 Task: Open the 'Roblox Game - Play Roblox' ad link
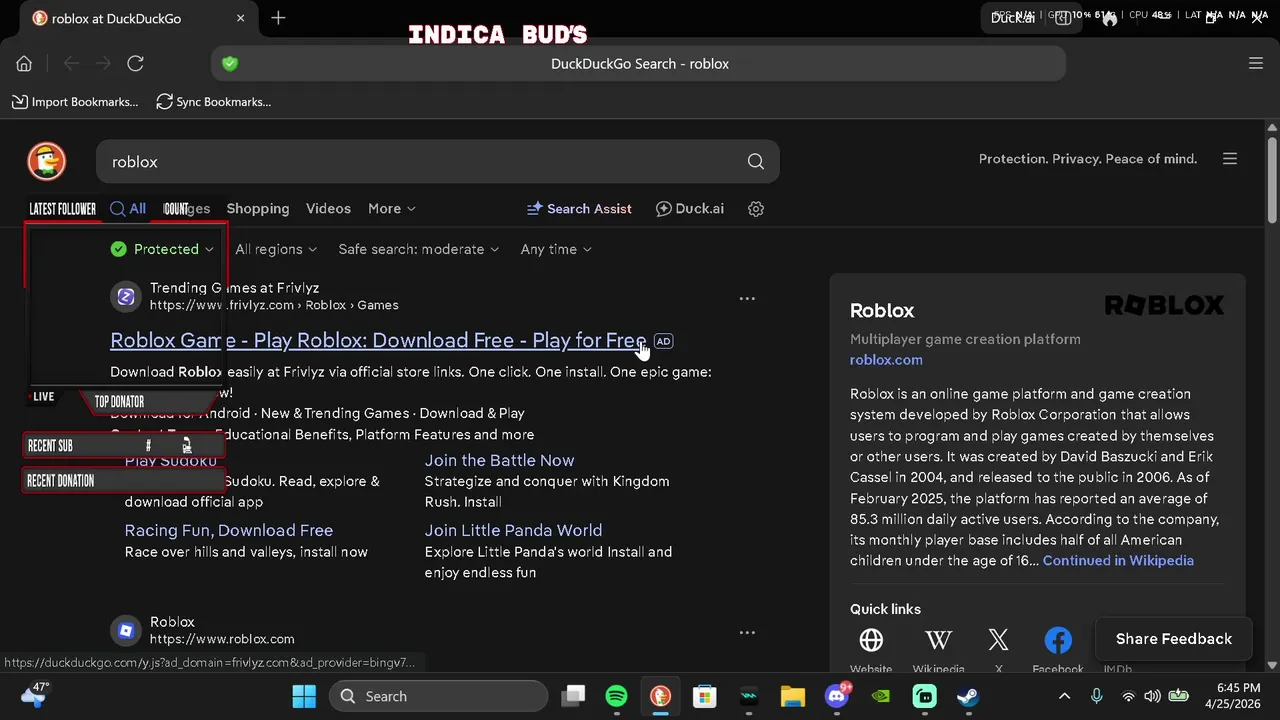378,340
